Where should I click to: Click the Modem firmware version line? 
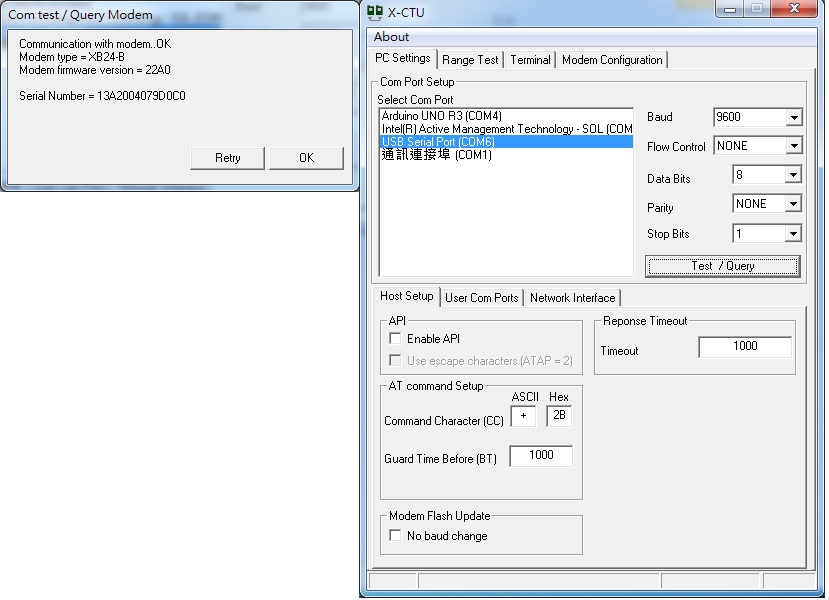click(x=95, y=70)
